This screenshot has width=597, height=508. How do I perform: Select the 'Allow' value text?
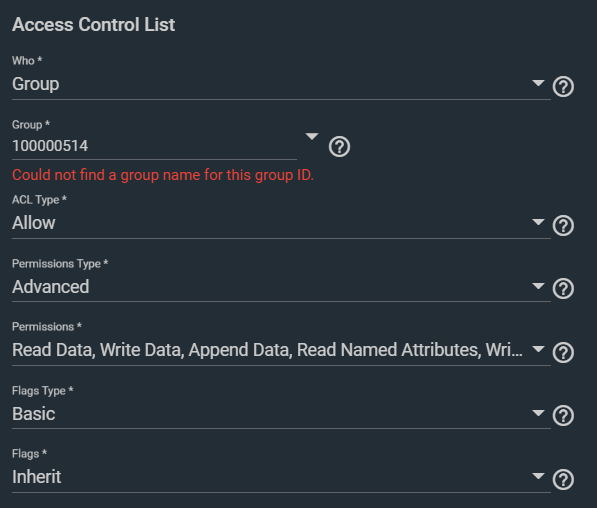(34, 223)
